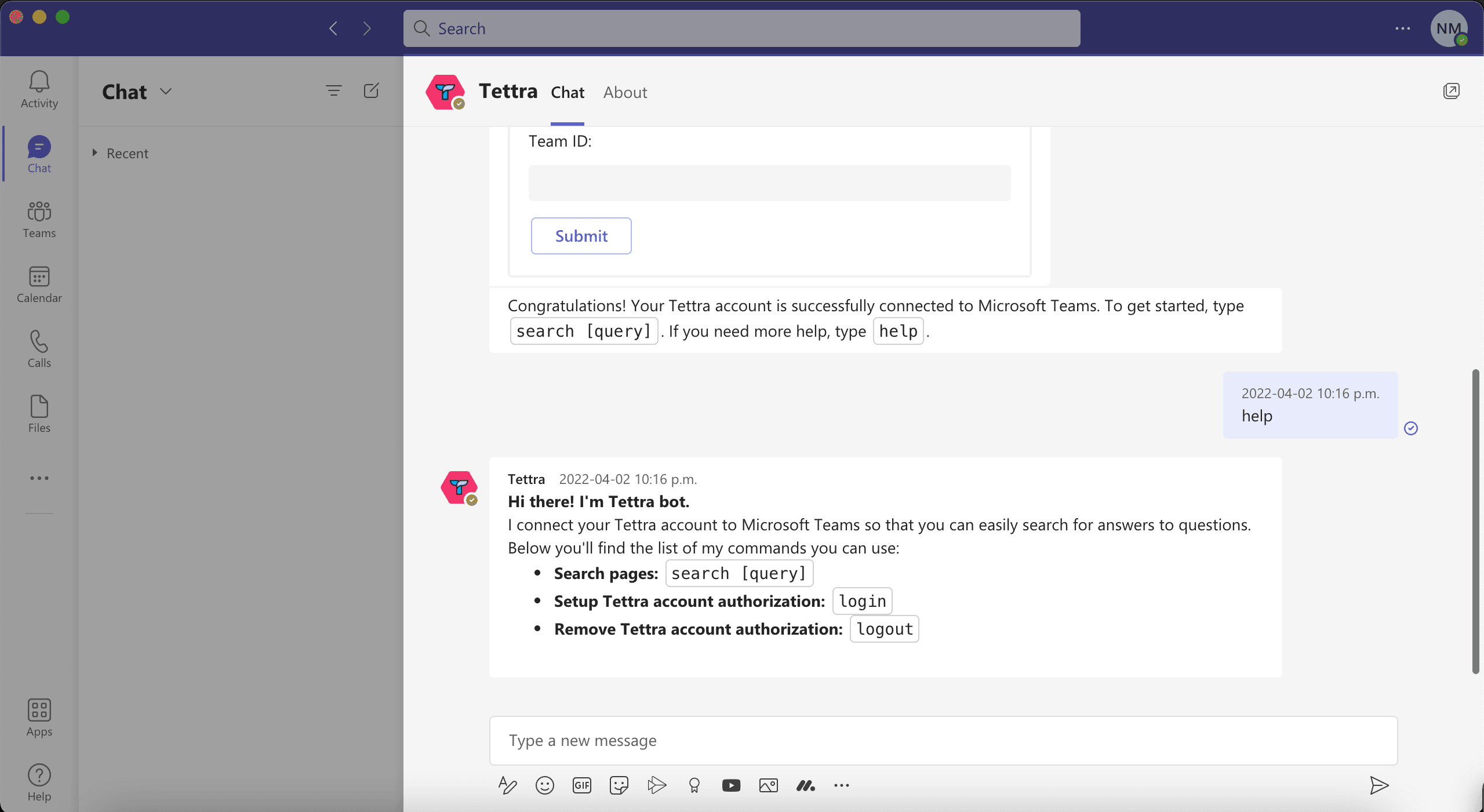Click the Tettra bot header logo
This screenshot has height=812, width=1484.
[445, 92]
